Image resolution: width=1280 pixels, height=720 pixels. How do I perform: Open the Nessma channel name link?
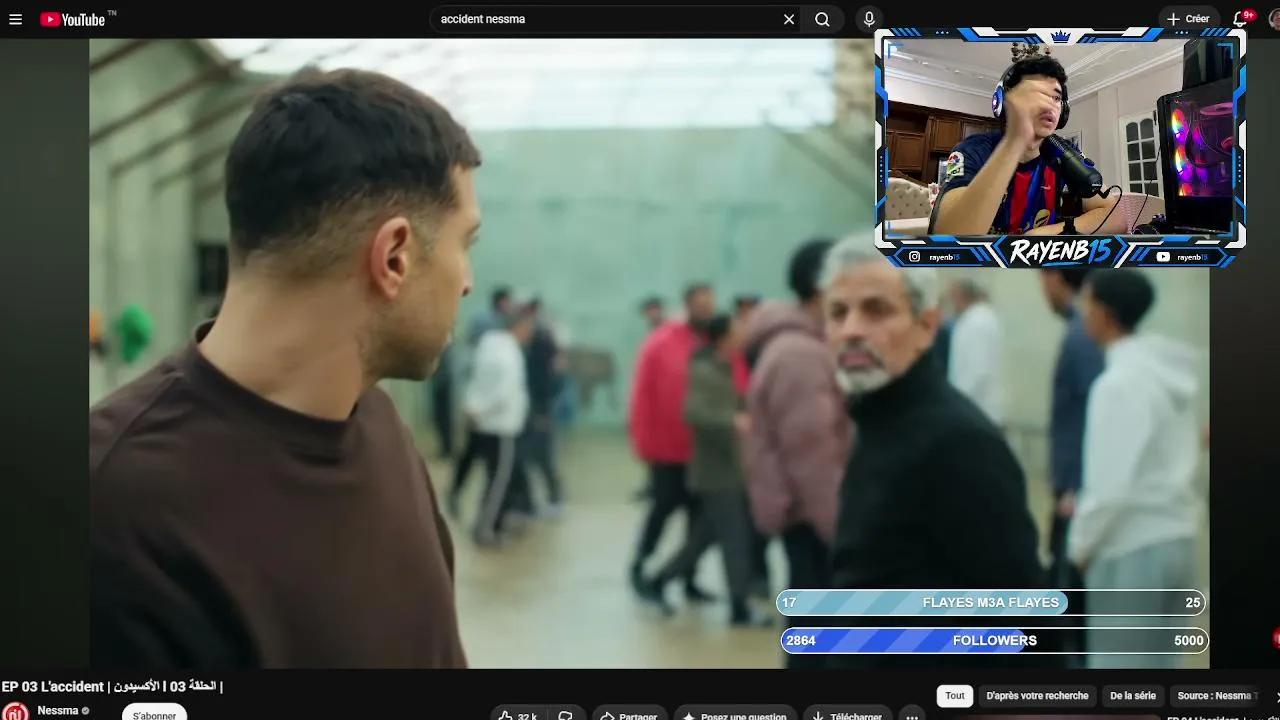pos(58,711)
